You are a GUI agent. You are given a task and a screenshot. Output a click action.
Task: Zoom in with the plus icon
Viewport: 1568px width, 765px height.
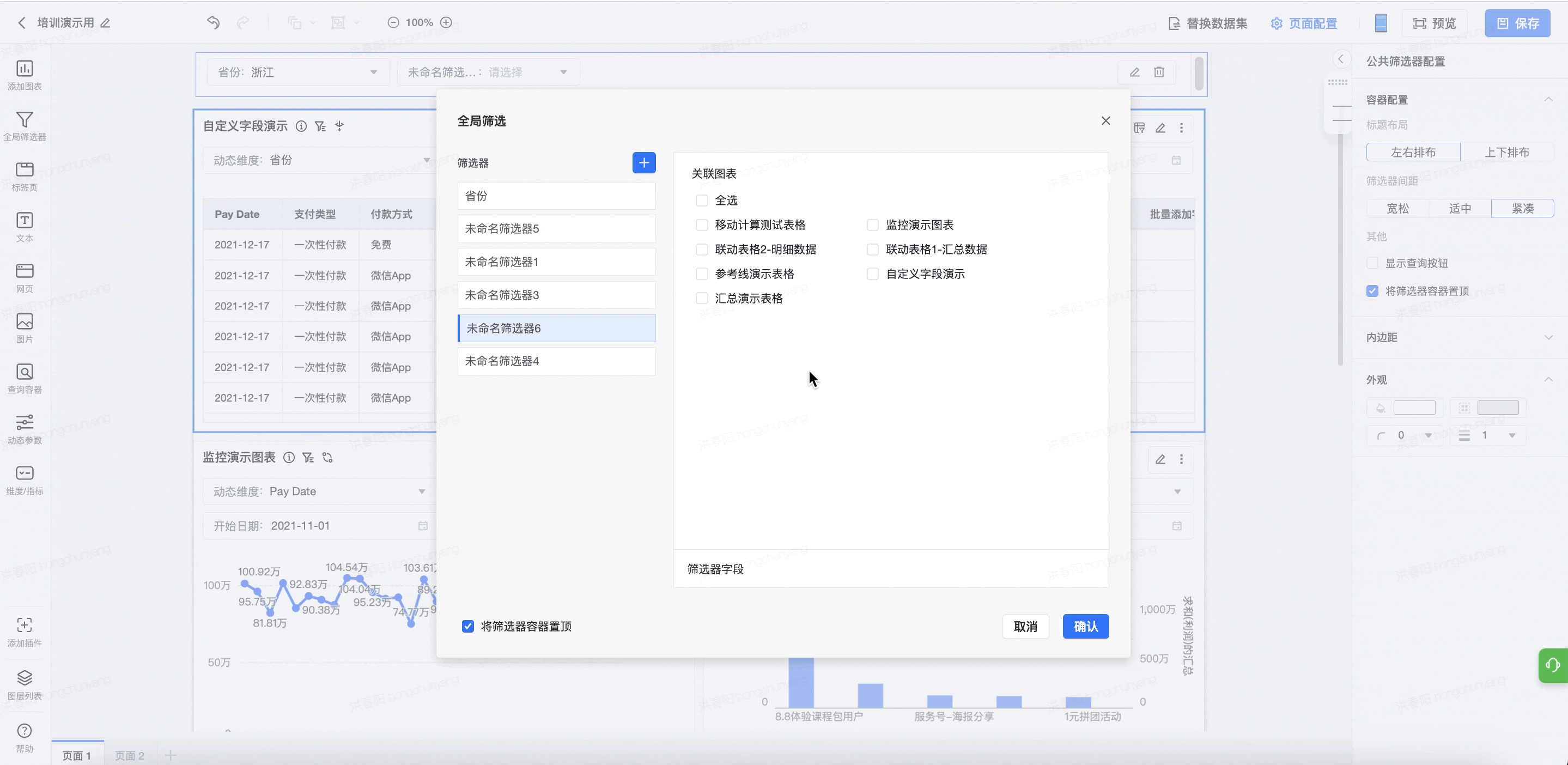pos(446,22)
